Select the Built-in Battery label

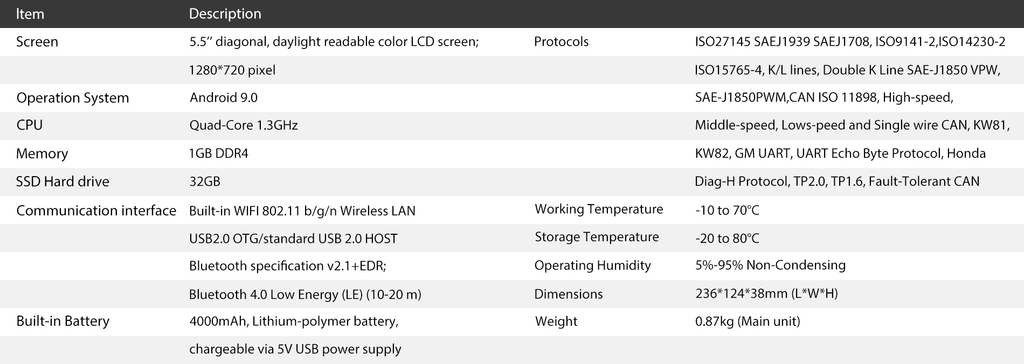click(x=63, y=321)
